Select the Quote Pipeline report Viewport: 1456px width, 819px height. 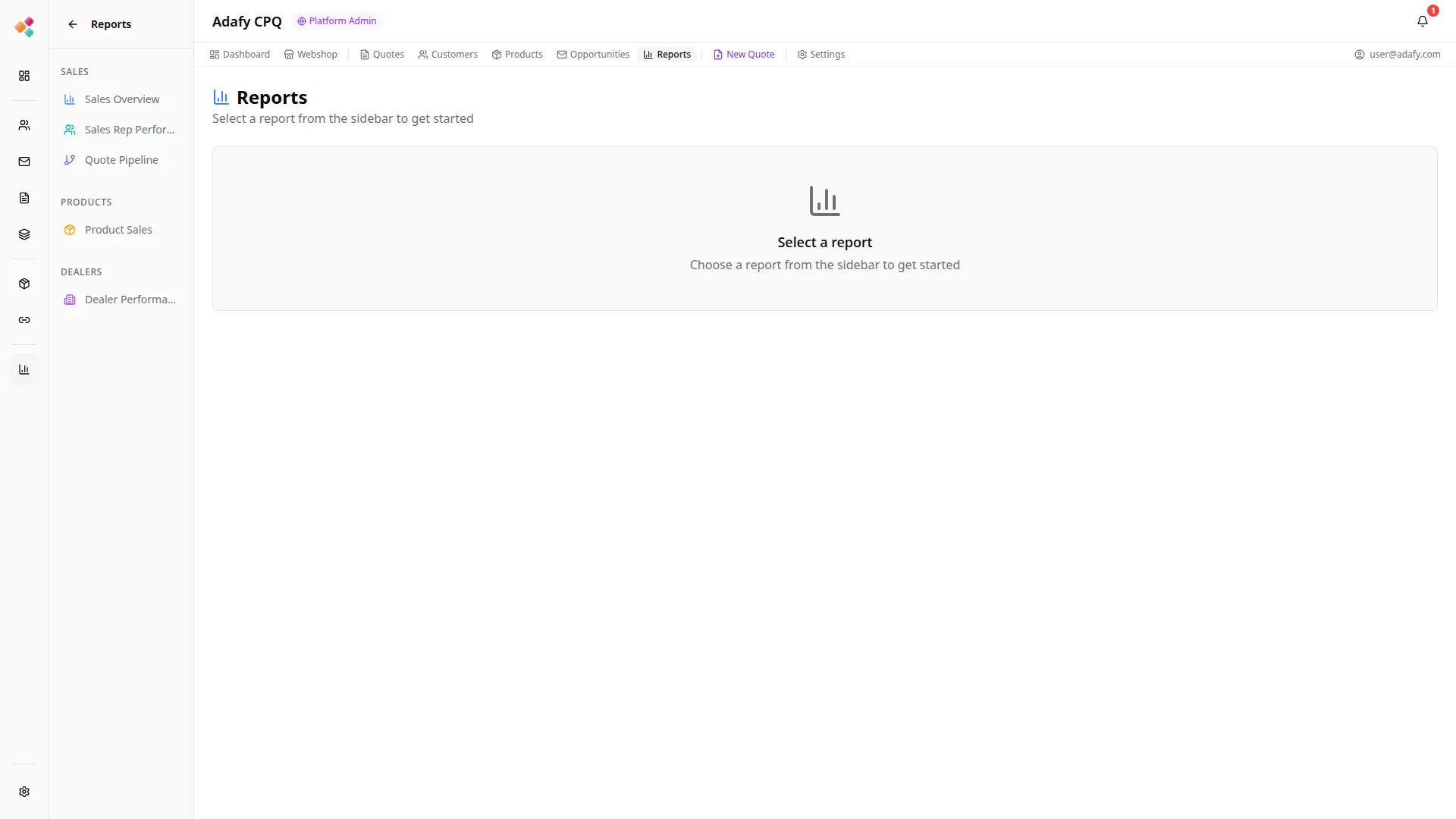[121, 160]
